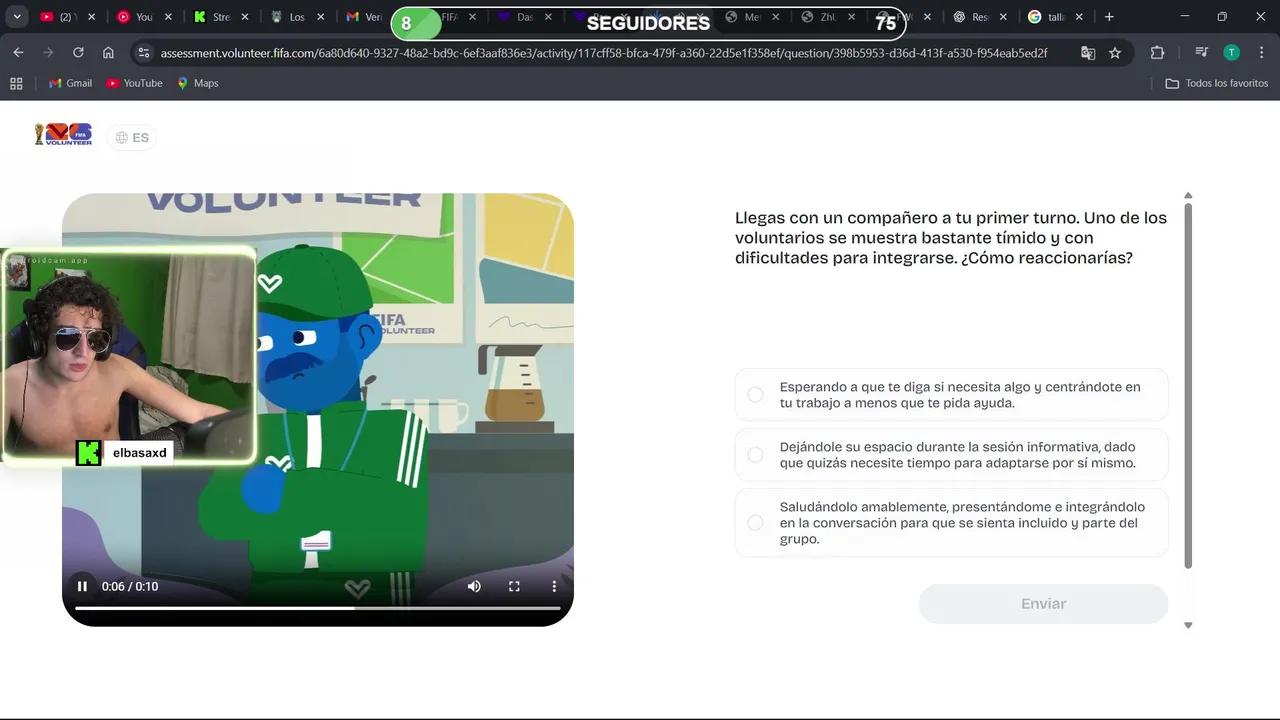Select answer 'Esperando a que te diga'

tap(951, 395)
